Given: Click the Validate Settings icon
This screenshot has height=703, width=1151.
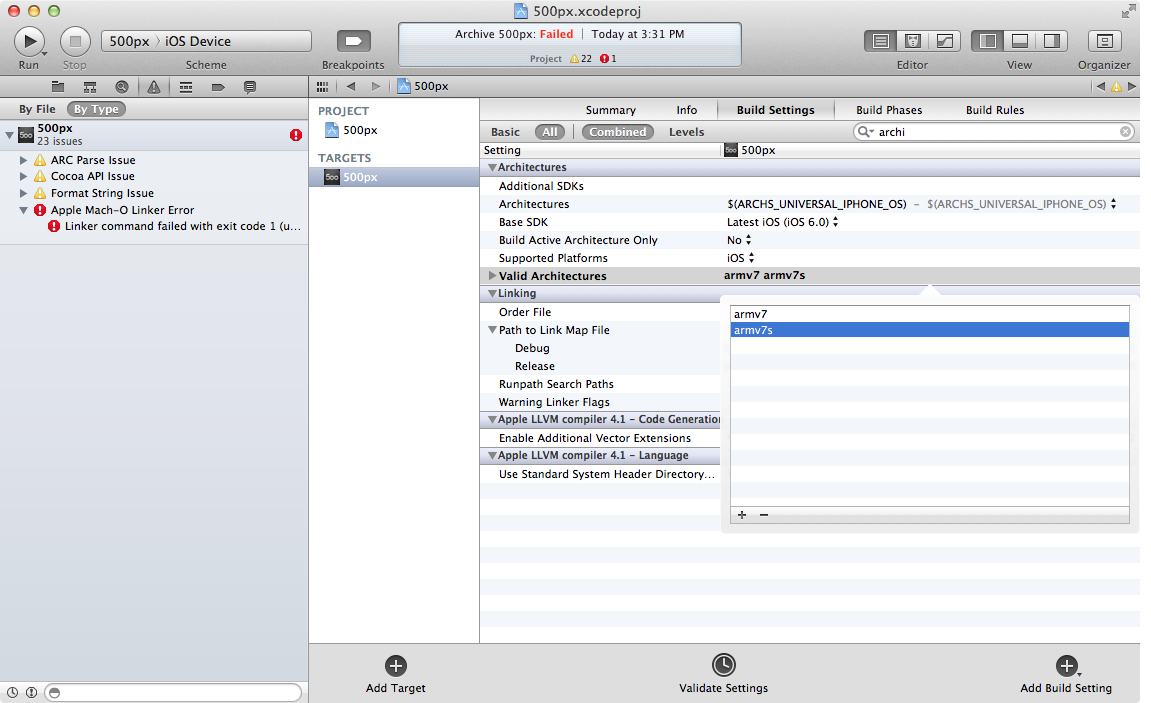Looking at the screenshot, I should coord(723,666).
